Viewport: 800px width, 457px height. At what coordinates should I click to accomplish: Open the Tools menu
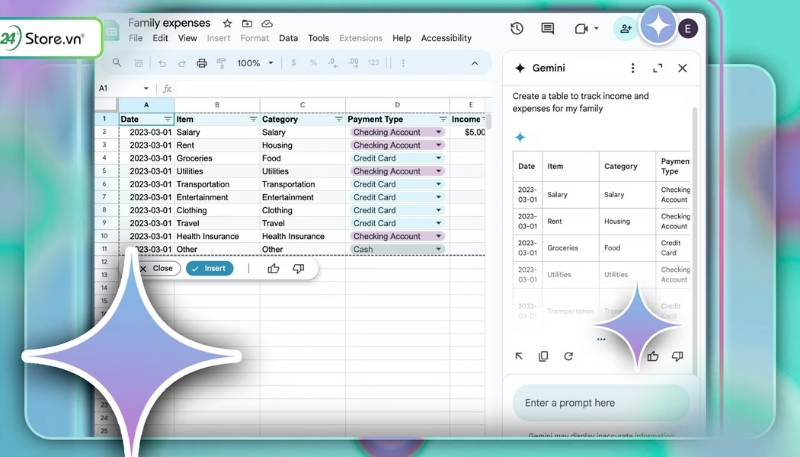(318, 38)
